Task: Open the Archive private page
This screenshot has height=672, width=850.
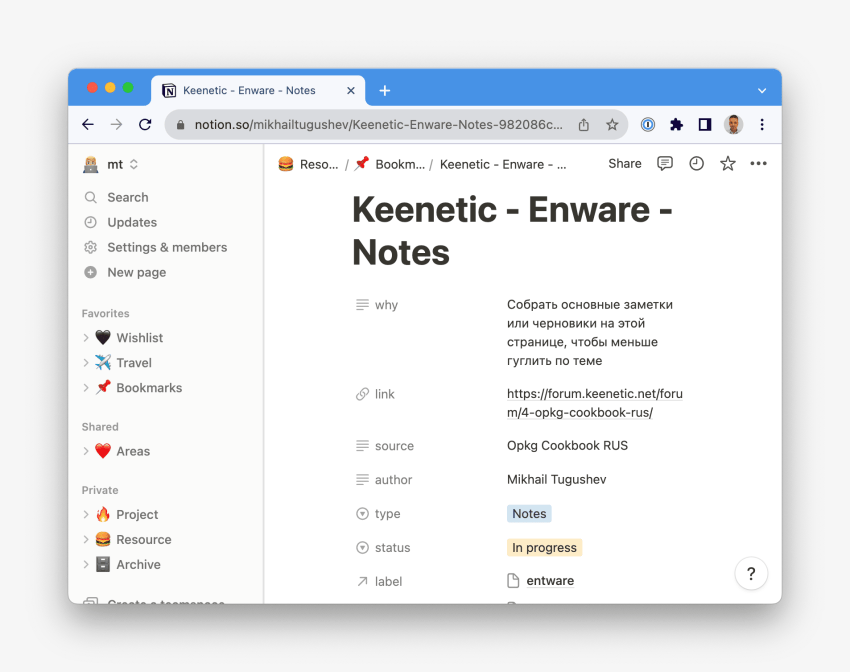Action: [x=138, y=564]
